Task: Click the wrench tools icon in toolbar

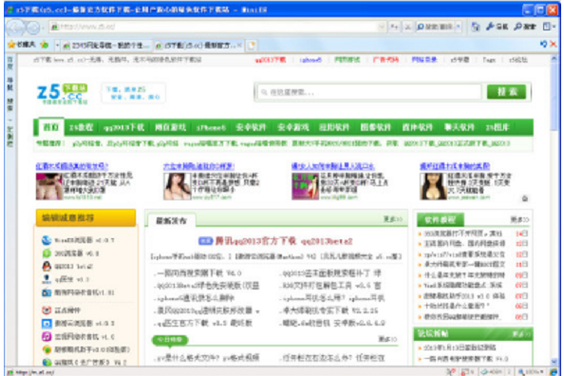Action: point(490,26)
